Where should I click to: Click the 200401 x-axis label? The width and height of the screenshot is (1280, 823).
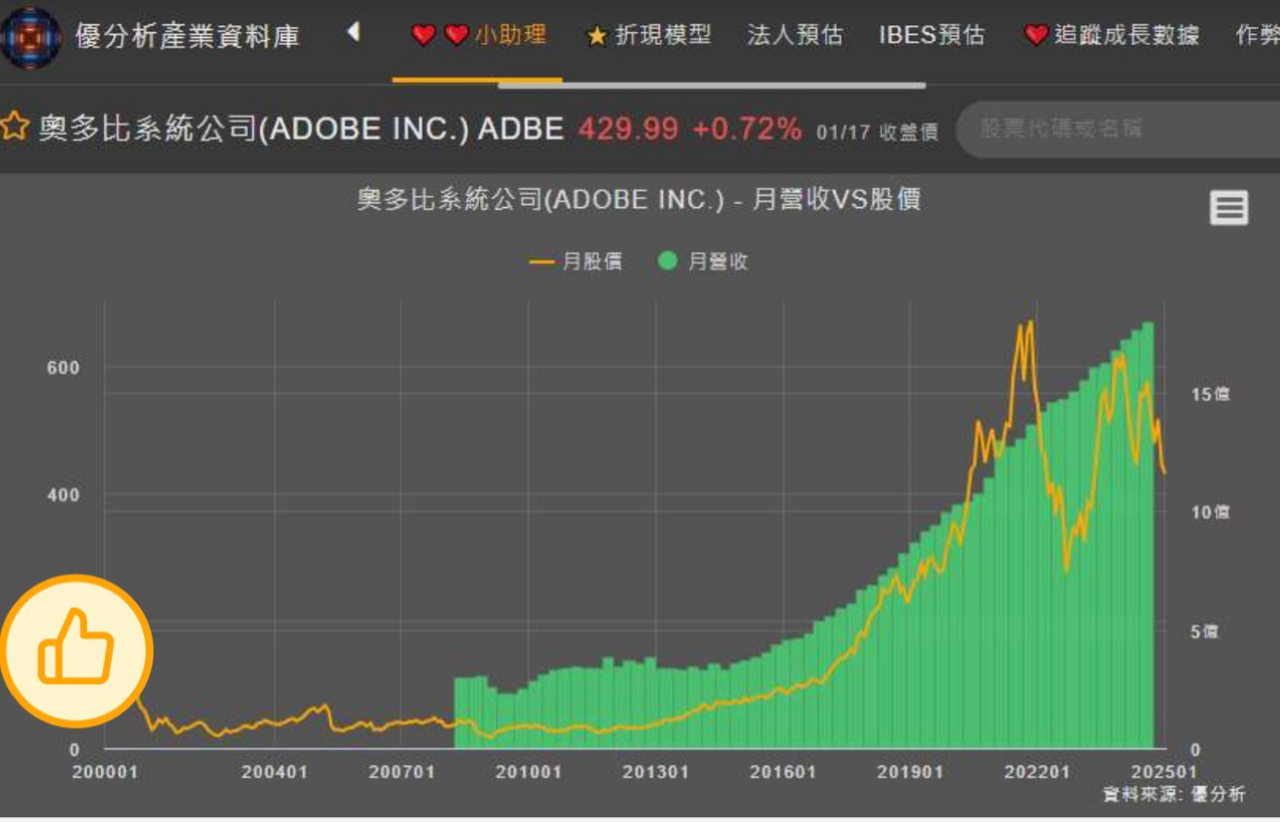click(x=274, y=772)
